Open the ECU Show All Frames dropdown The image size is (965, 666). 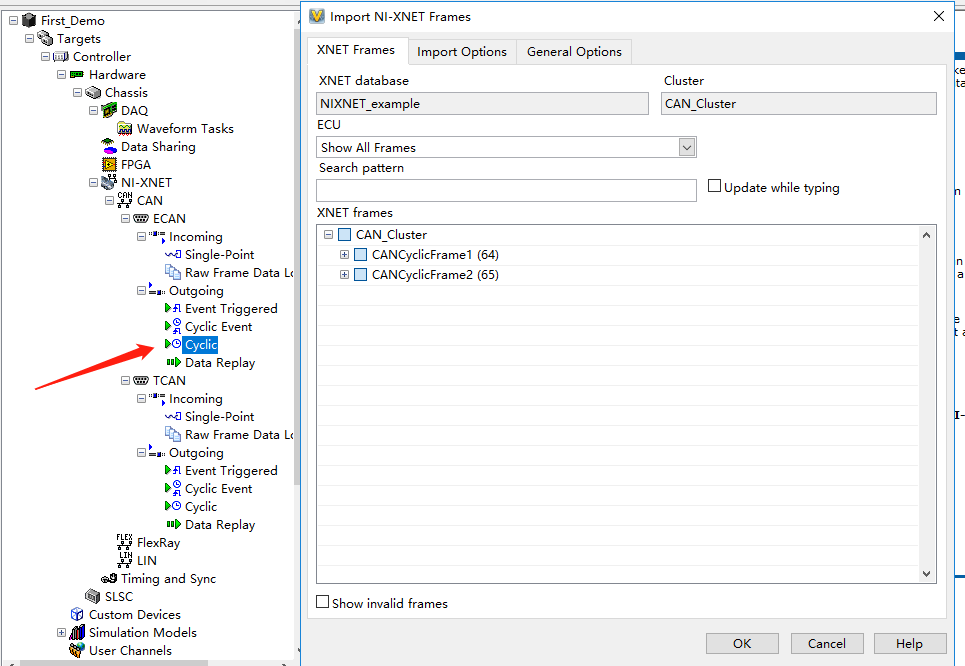pos(687,147)
